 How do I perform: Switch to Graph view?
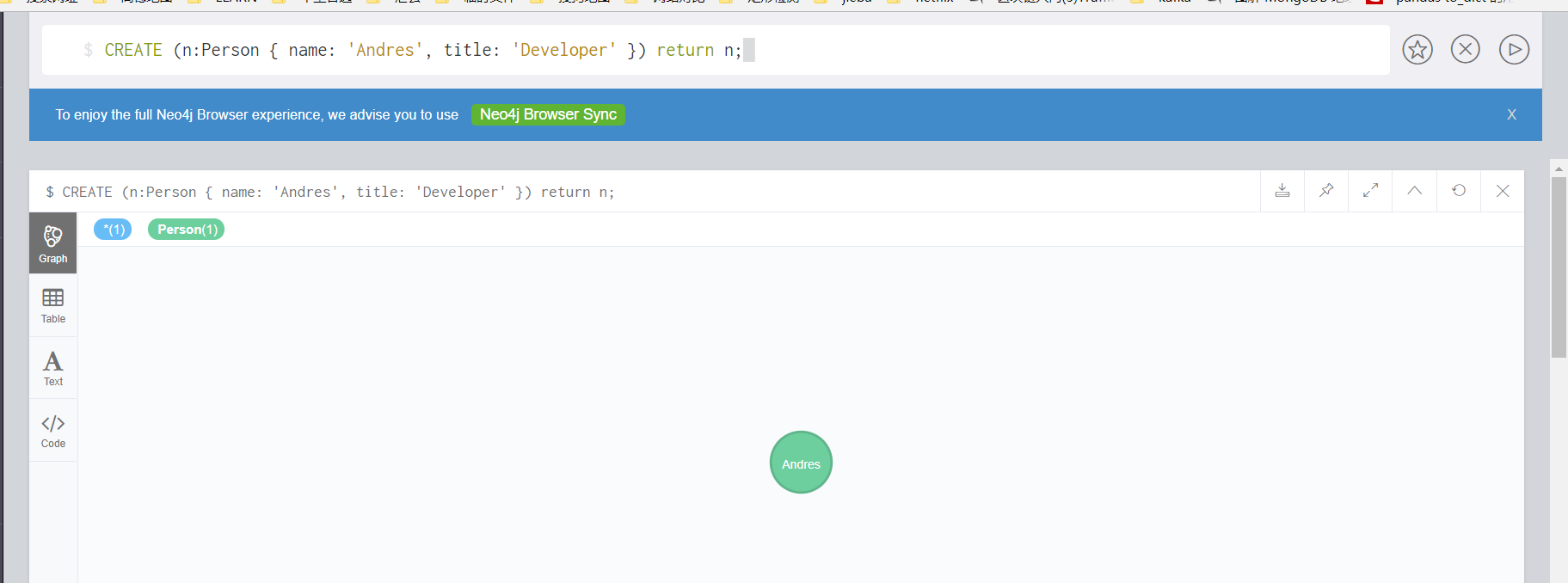click(x=53, y=243)
